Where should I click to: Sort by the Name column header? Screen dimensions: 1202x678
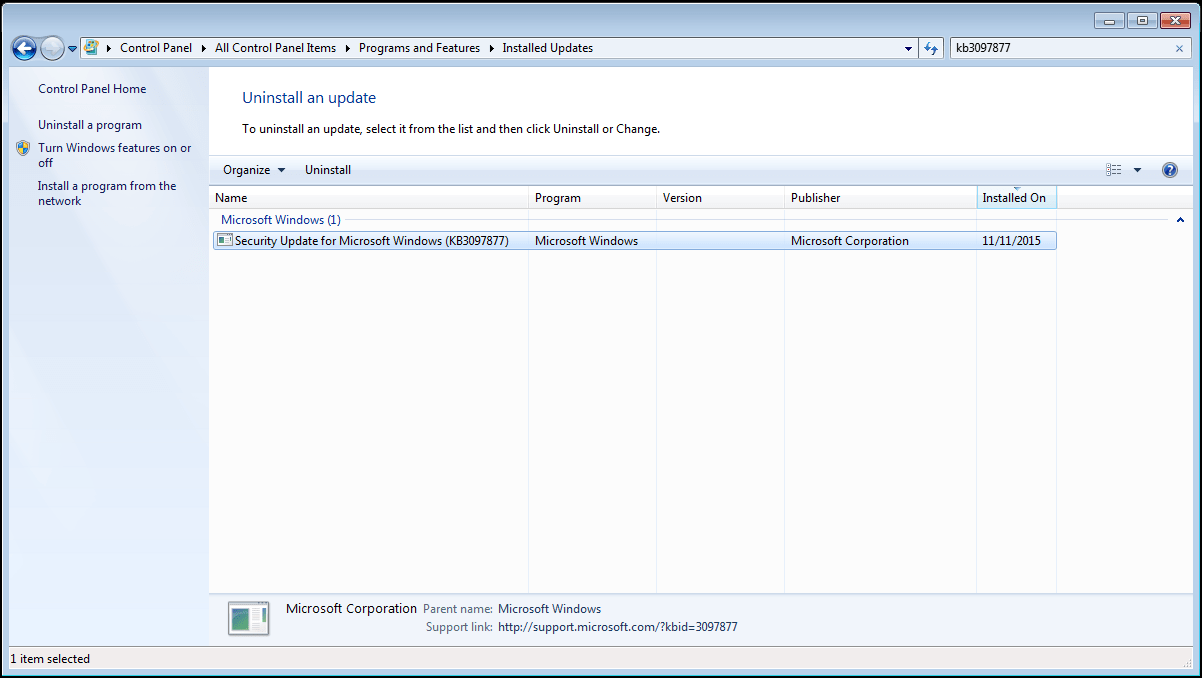pos(369,198)
